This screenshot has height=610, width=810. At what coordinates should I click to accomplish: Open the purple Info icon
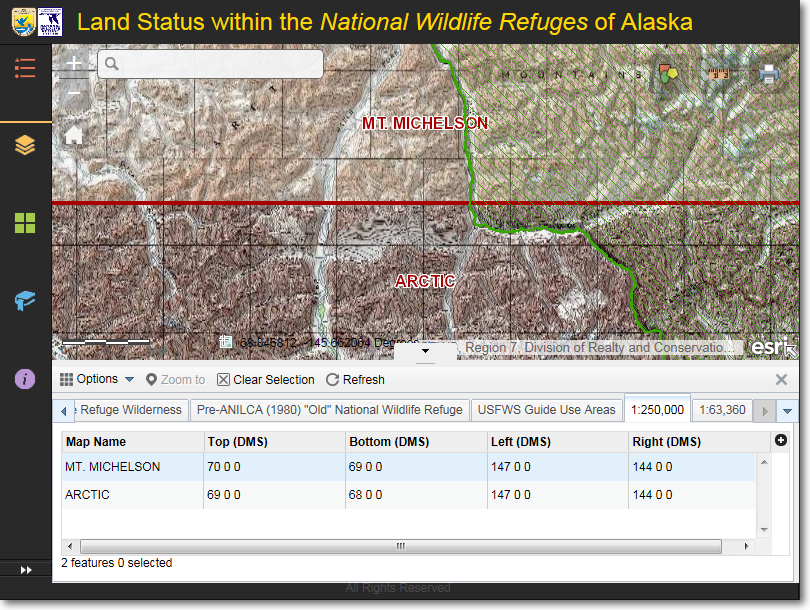[25, 379]
